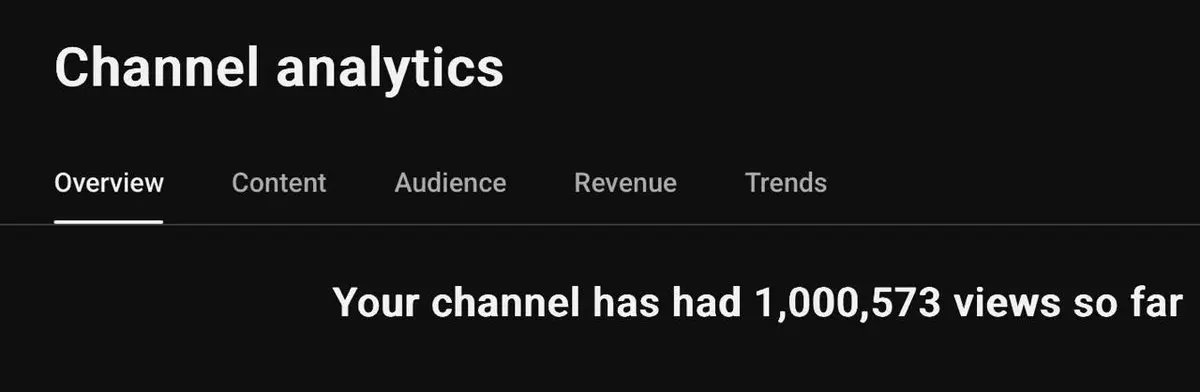Click the divider line below Audience tab
The width and height of the screenshot is (1200, 392).
pyautogui.click(x=450, y=225)
